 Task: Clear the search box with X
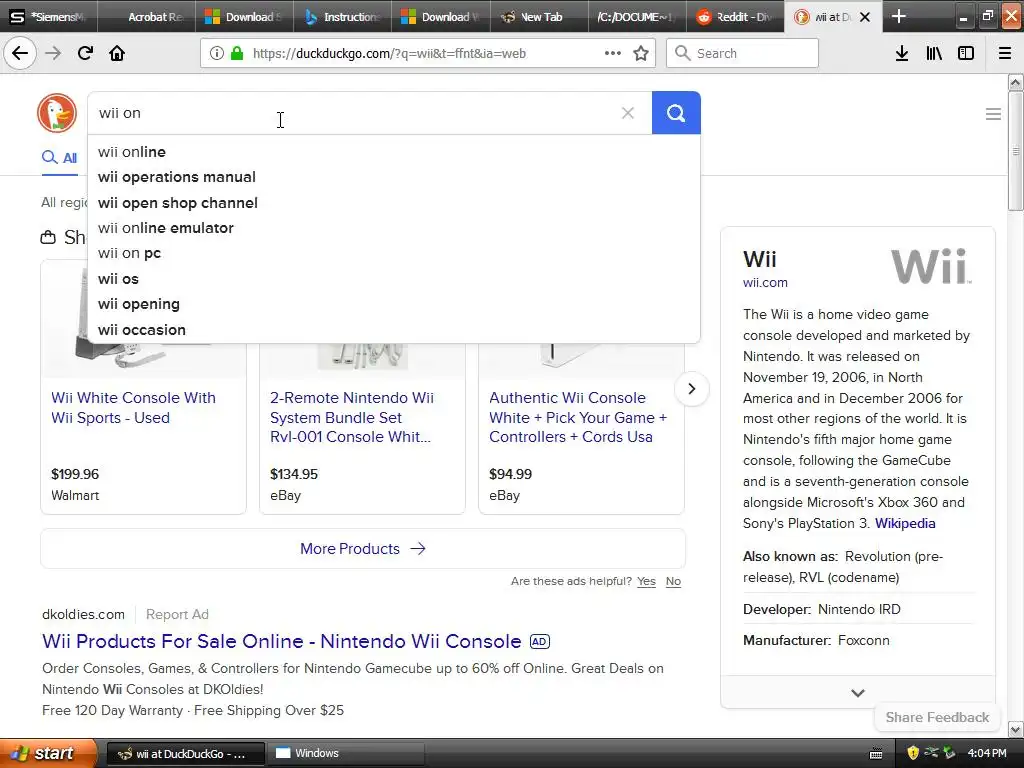coord(628,113)
